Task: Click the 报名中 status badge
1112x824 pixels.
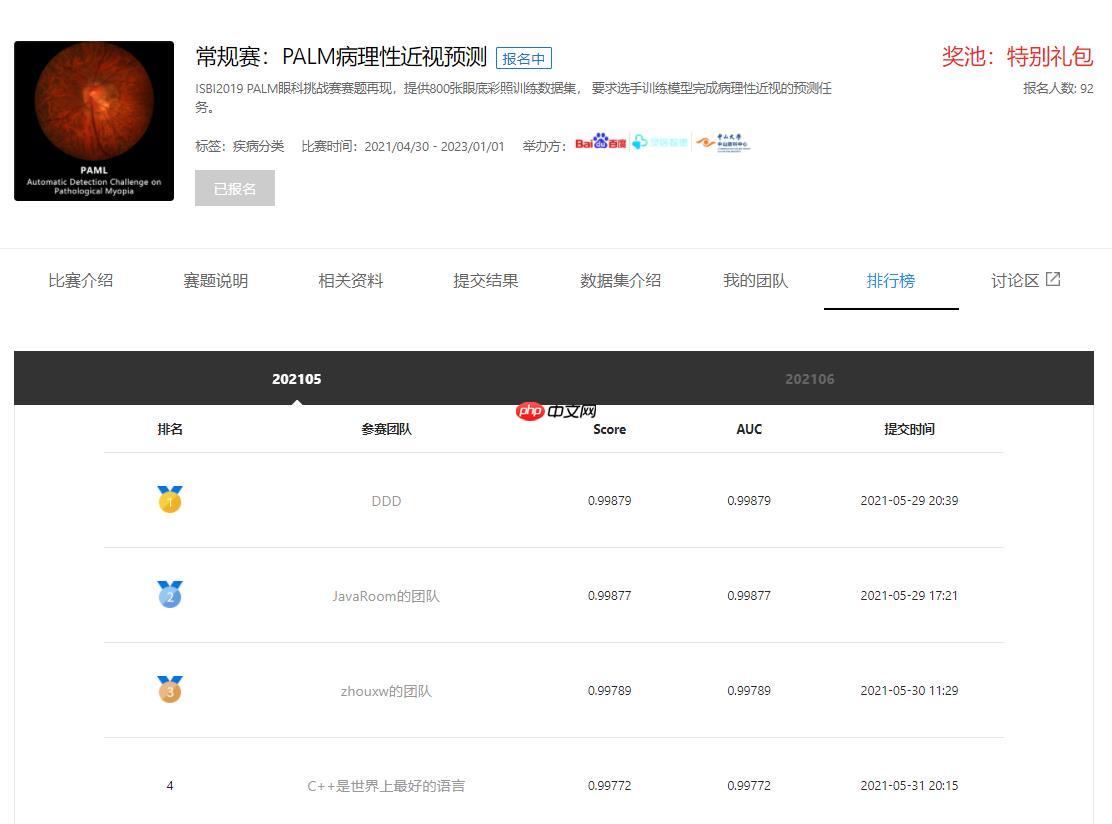Action: click(x=525, y=57)
